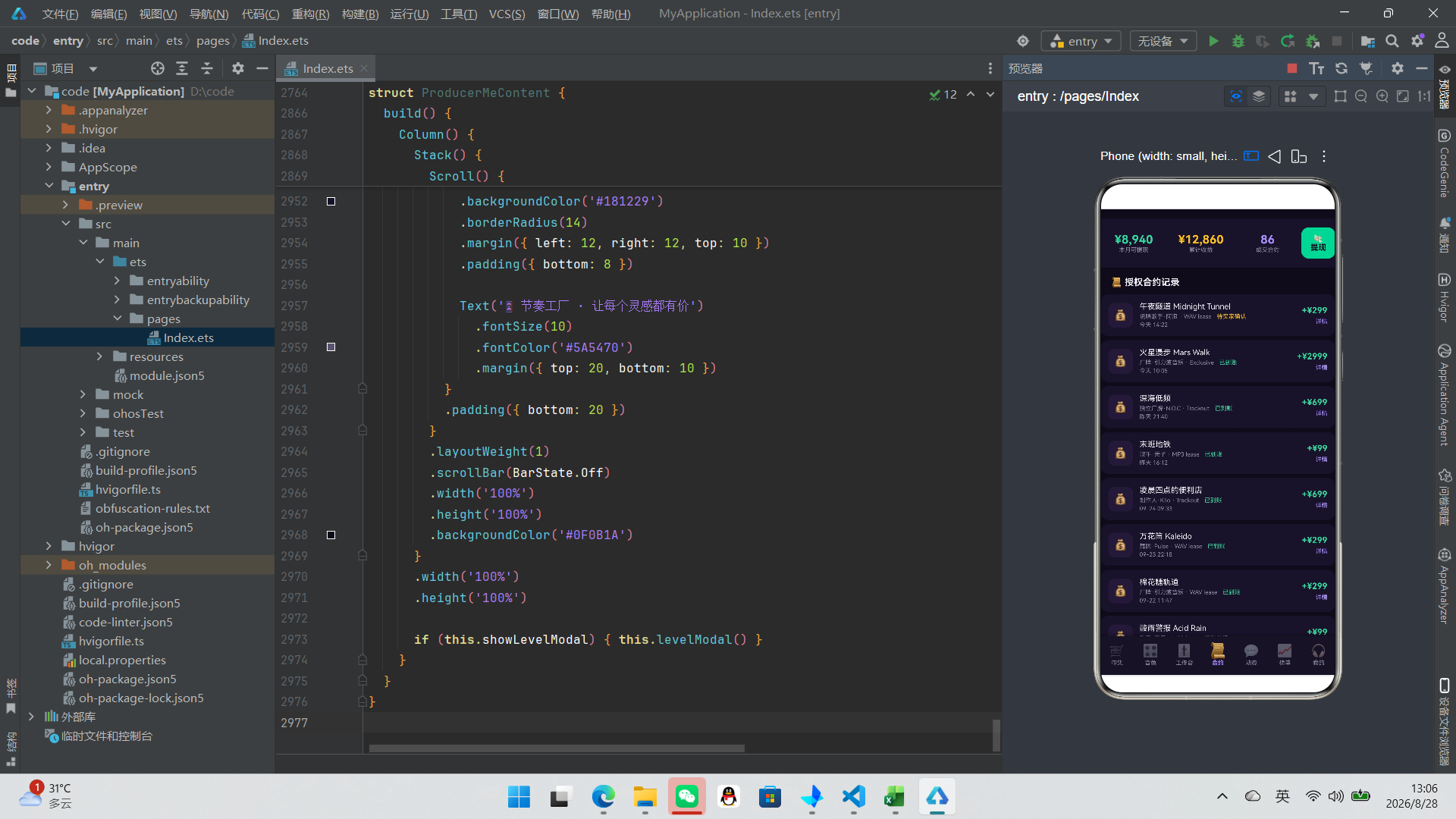The width and height of the screenshot is (1456, 819).
Task: Expand the resources folder
Action: click(99, 356)
